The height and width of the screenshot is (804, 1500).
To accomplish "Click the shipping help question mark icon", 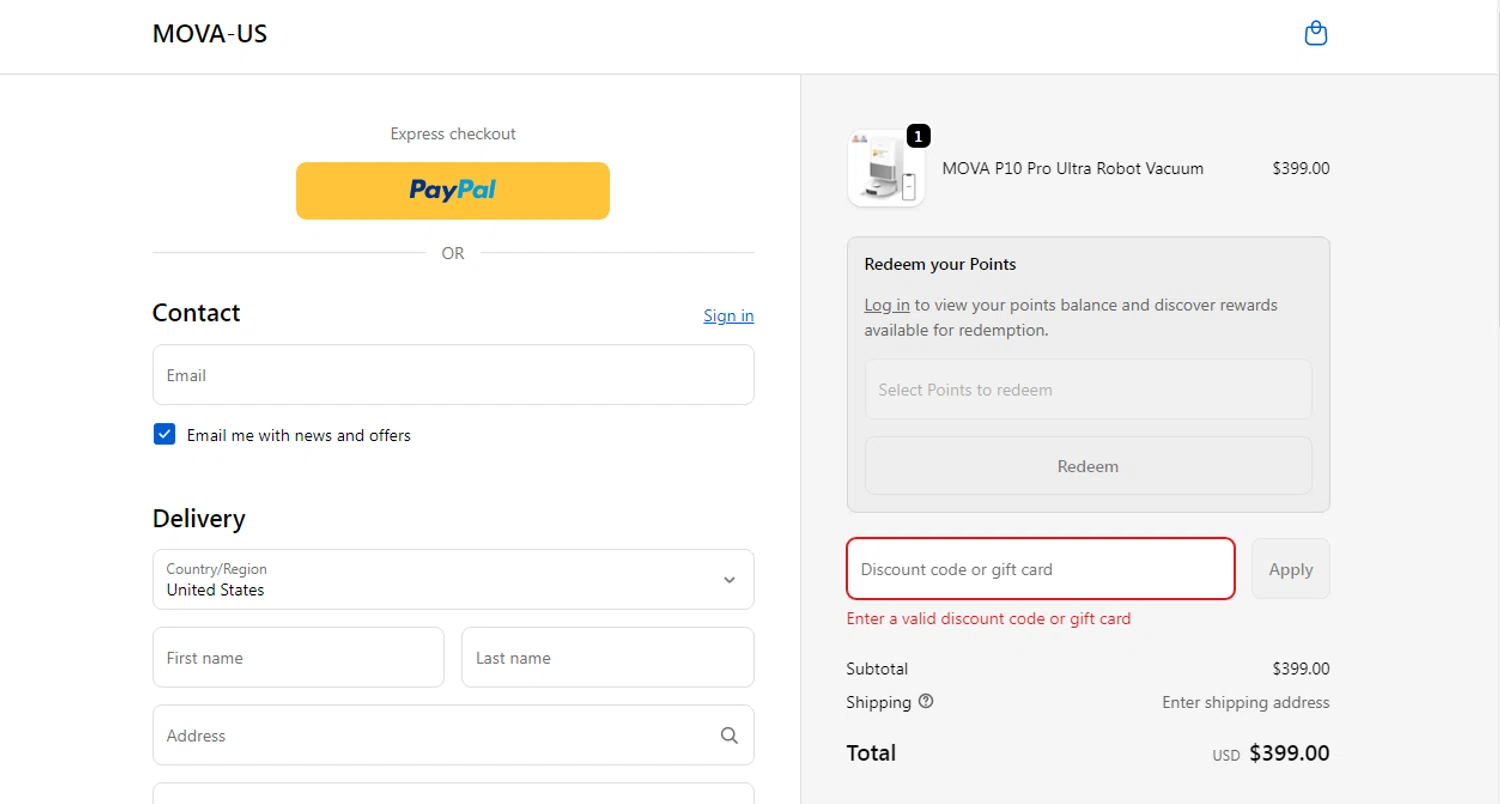I will (x=926, y=701).
